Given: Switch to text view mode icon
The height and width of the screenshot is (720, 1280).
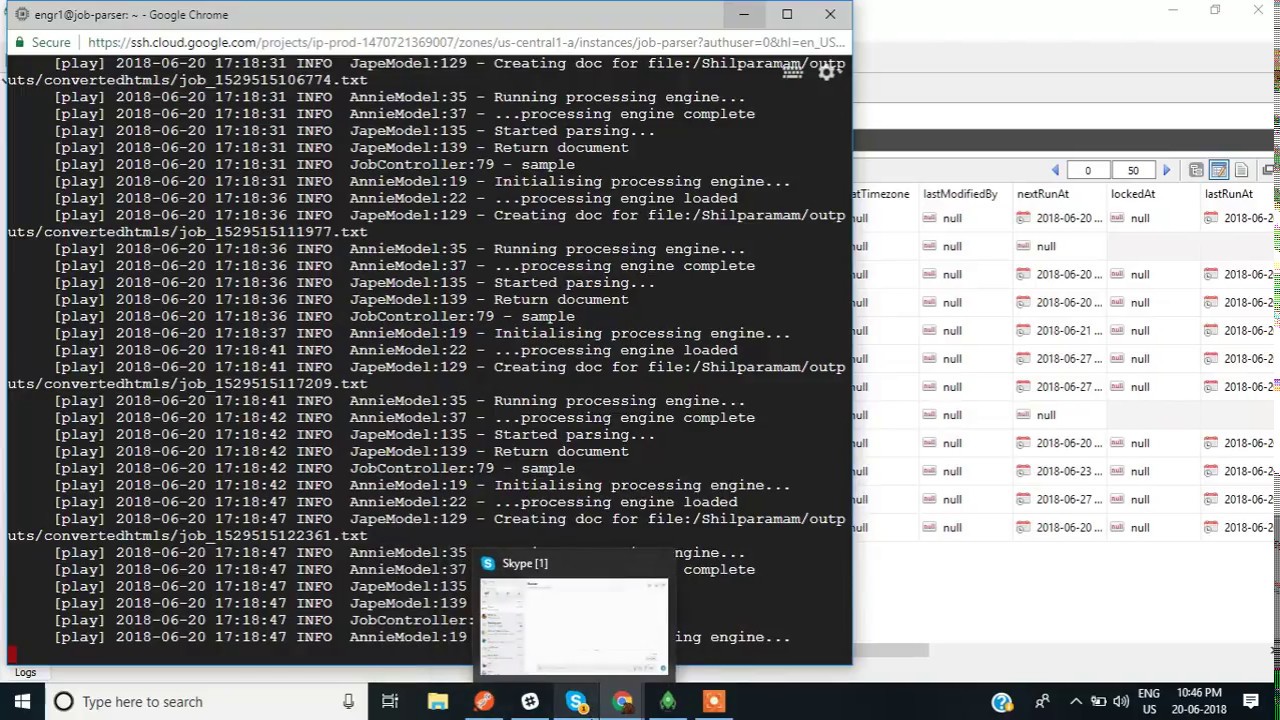Looking at the screenshot, I should pos(1242,171).
